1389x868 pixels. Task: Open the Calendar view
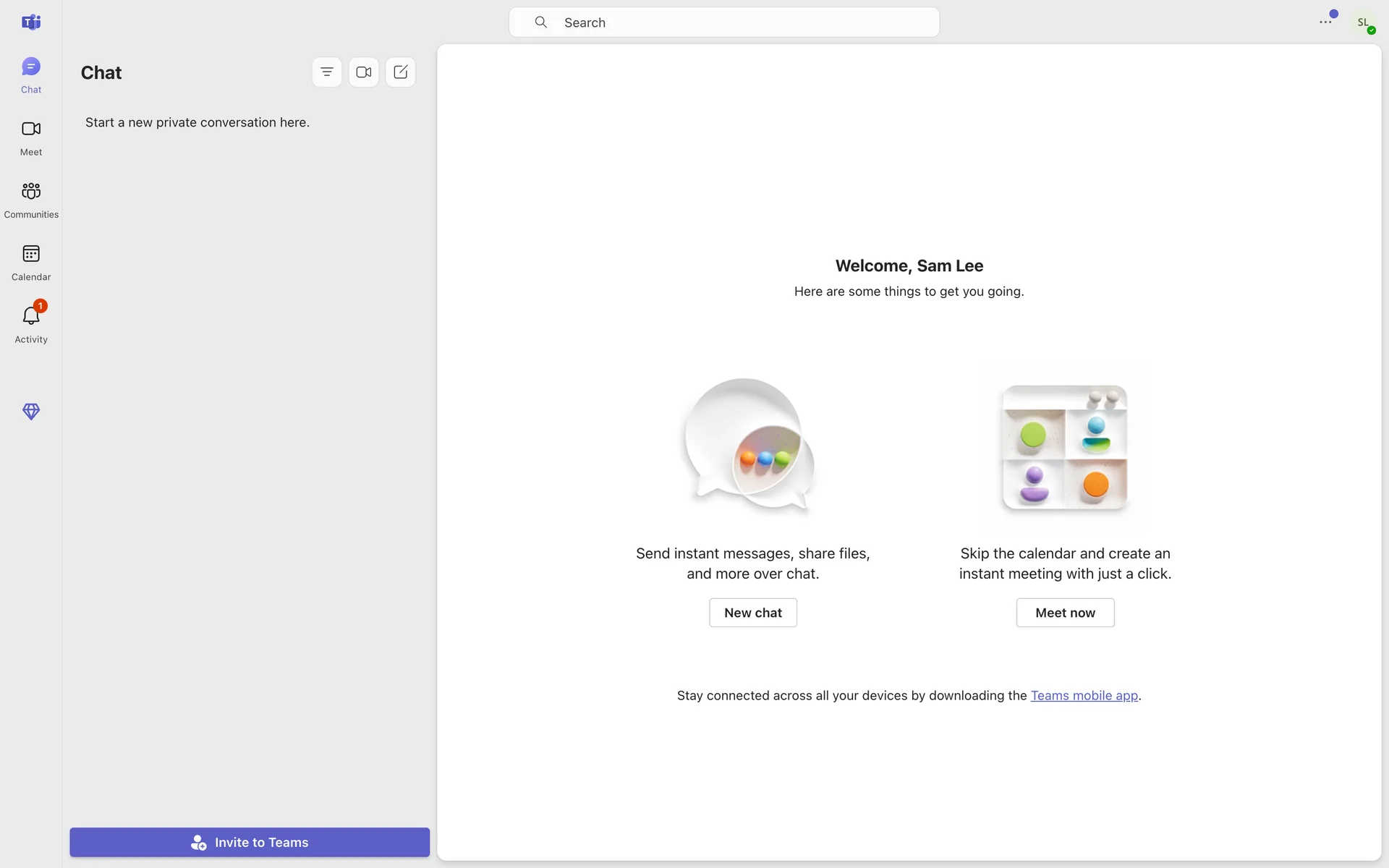pyautogui.click(x=30, y=262)
